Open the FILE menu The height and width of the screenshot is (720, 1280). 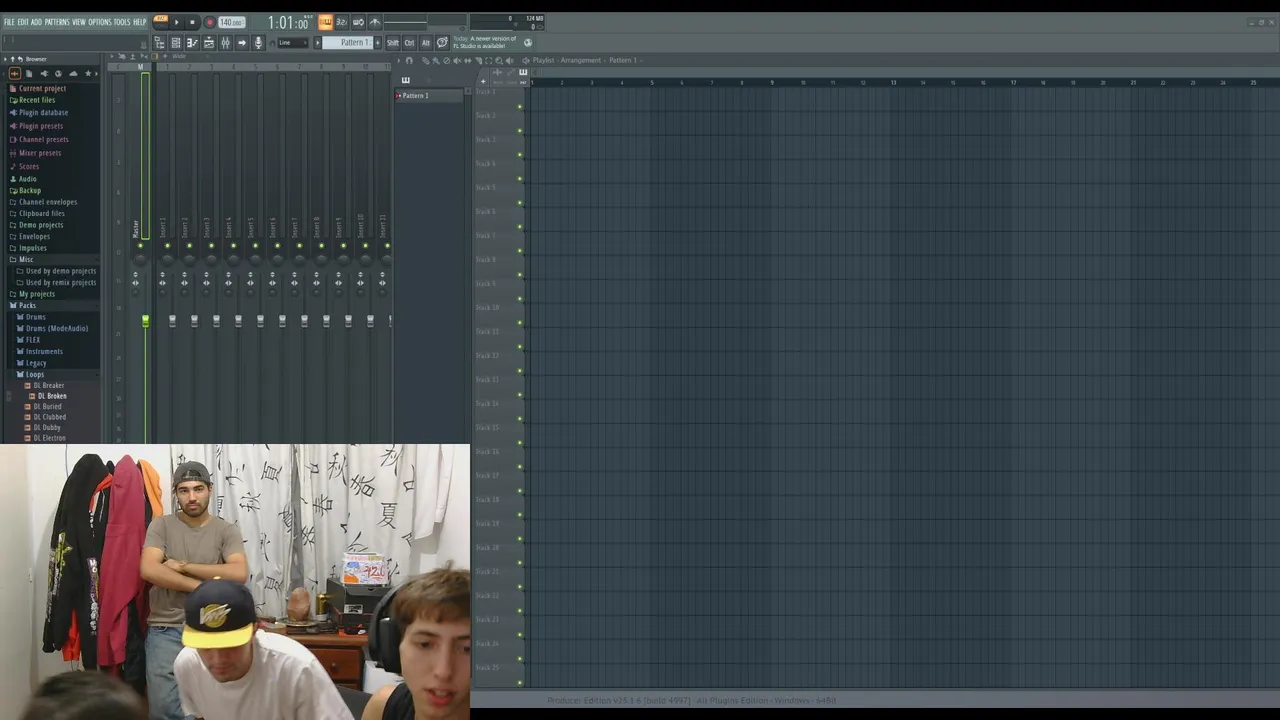point(9,22)
